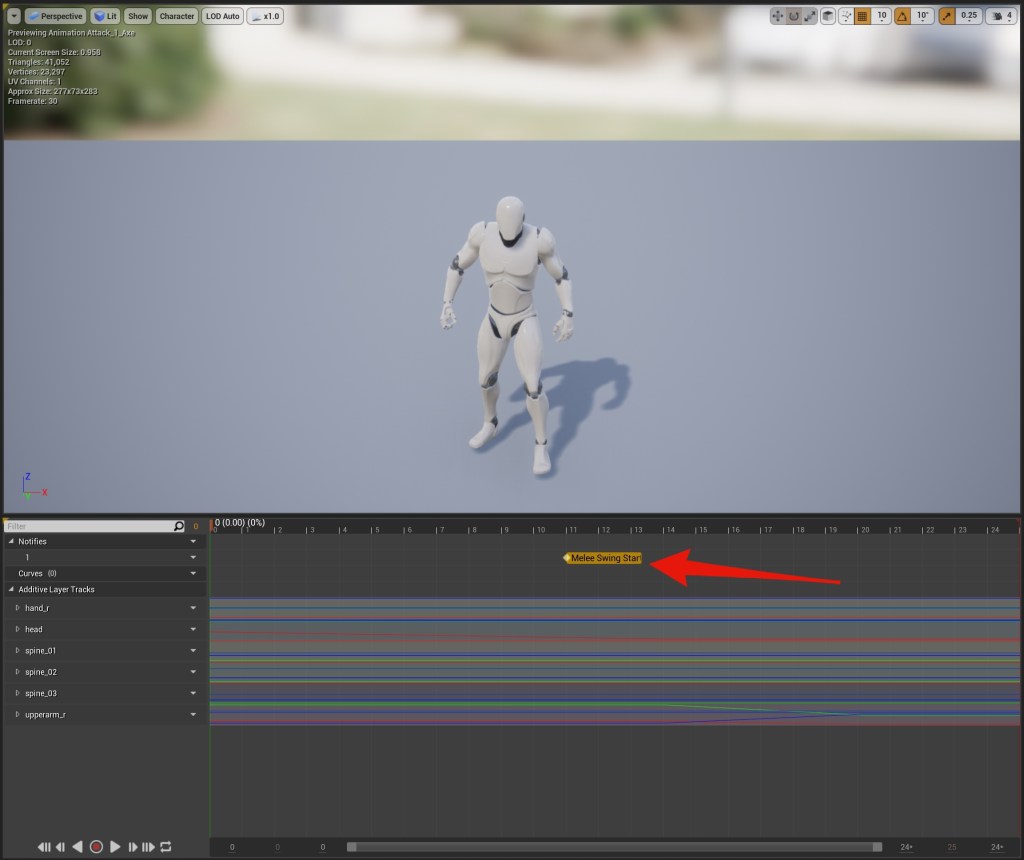The image size is (1024, 860).
Task: Click the Show button in viewport toolbar
Action: (x=138, y=16)
